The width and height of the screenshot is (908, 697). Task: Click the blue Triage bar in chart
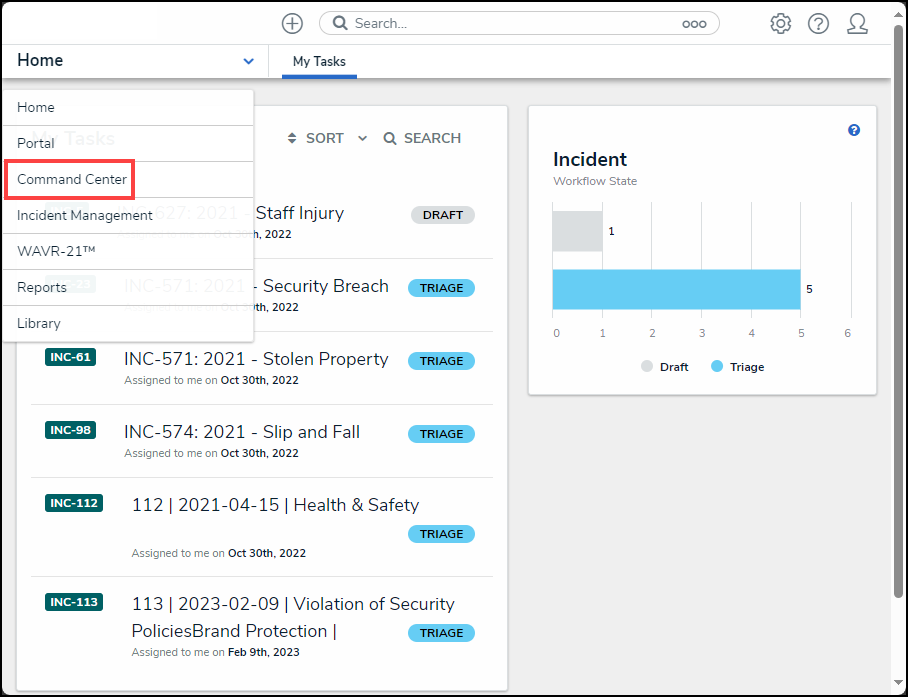pyautogui.click(x=676, y=289)
